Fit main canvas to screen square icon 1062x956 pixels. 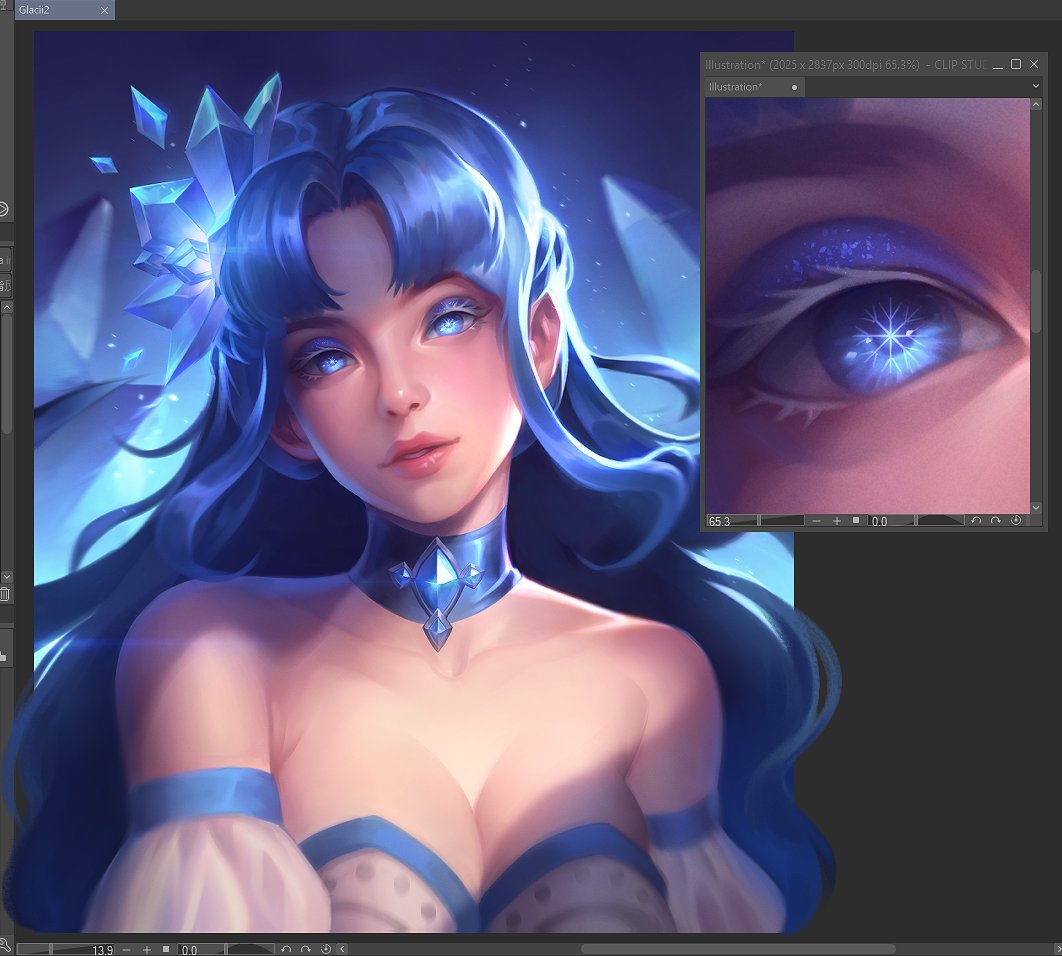(x=166, y=949)
